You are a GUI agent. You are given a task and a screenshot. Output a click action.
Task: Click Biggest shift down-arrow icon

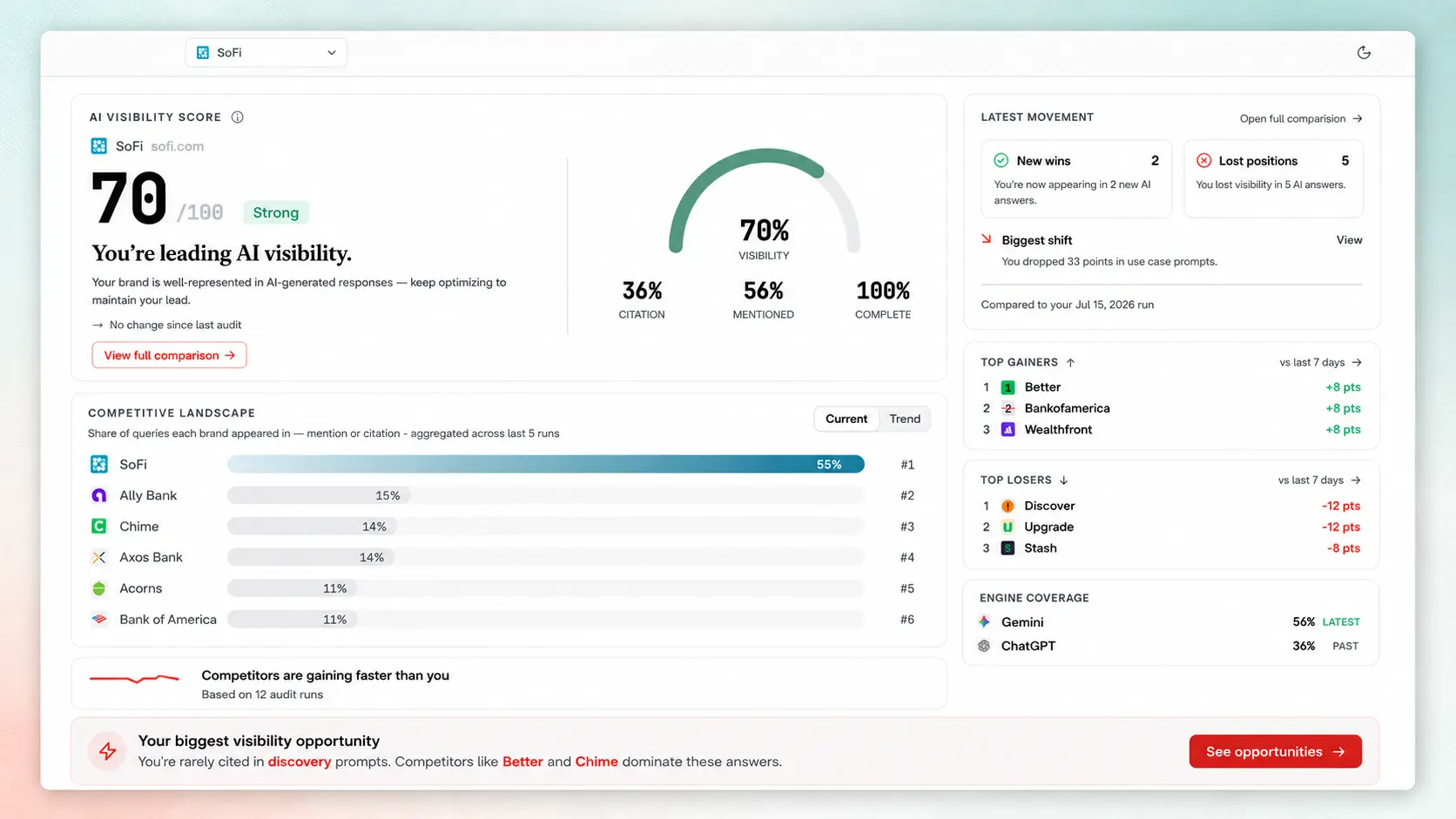point(987,238)
